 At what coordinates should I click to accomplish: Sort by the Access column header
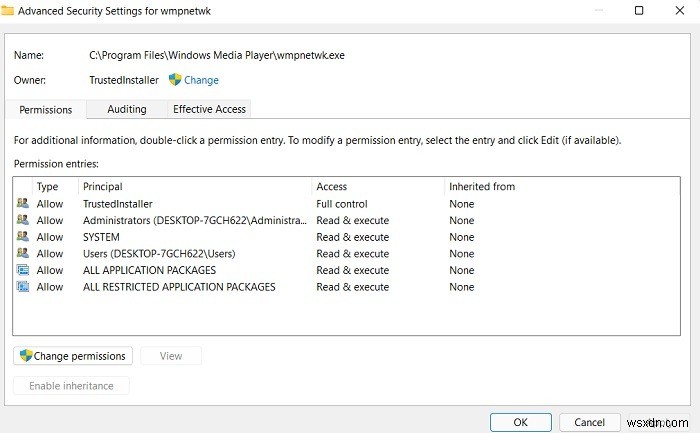coord(378,187)
